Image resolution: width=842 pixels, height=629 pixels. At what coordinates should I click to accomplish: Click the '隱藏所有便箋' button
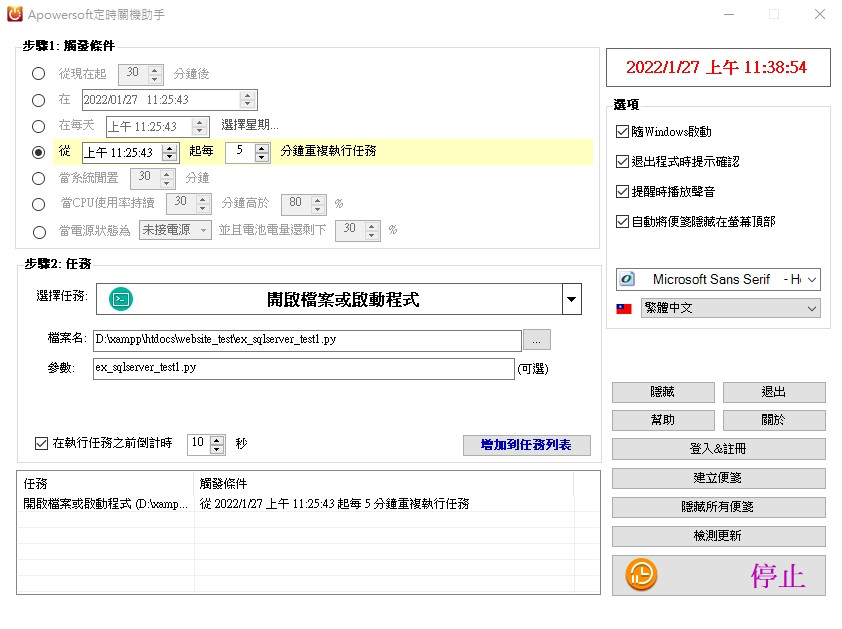click(718, 507)
